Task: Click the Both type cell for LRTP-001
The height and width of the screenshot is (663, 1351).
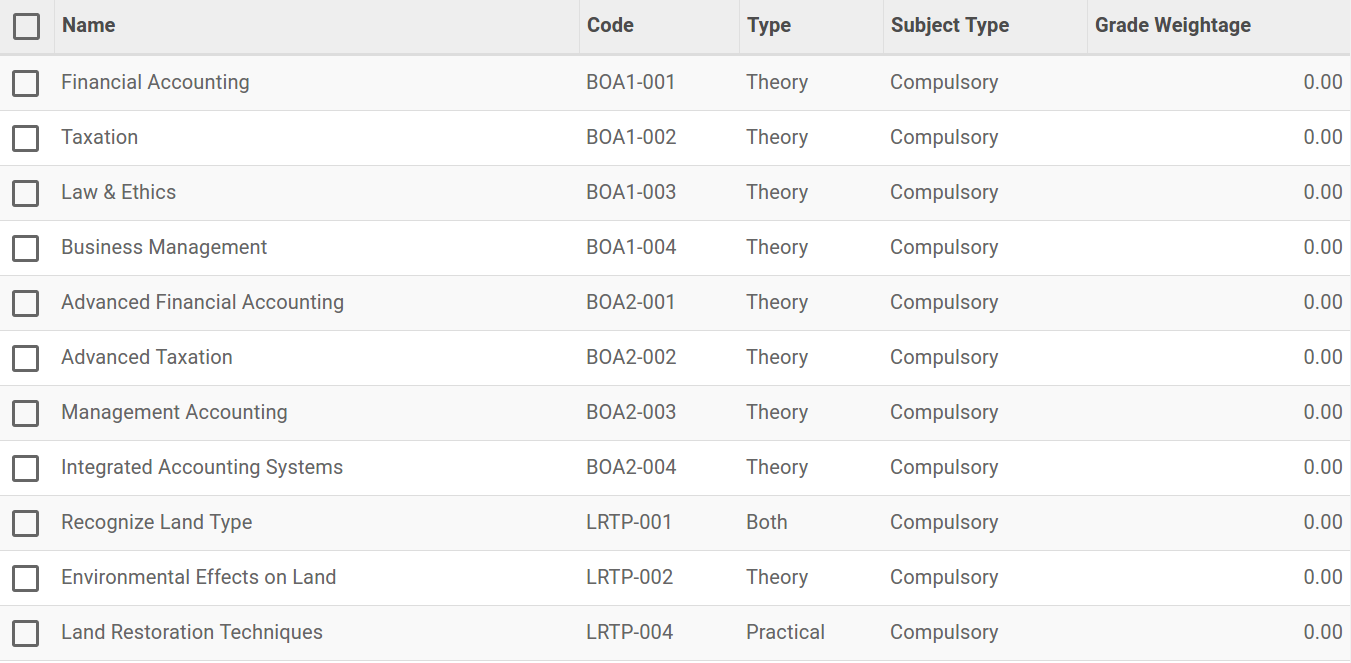Action: coord(766,522)
